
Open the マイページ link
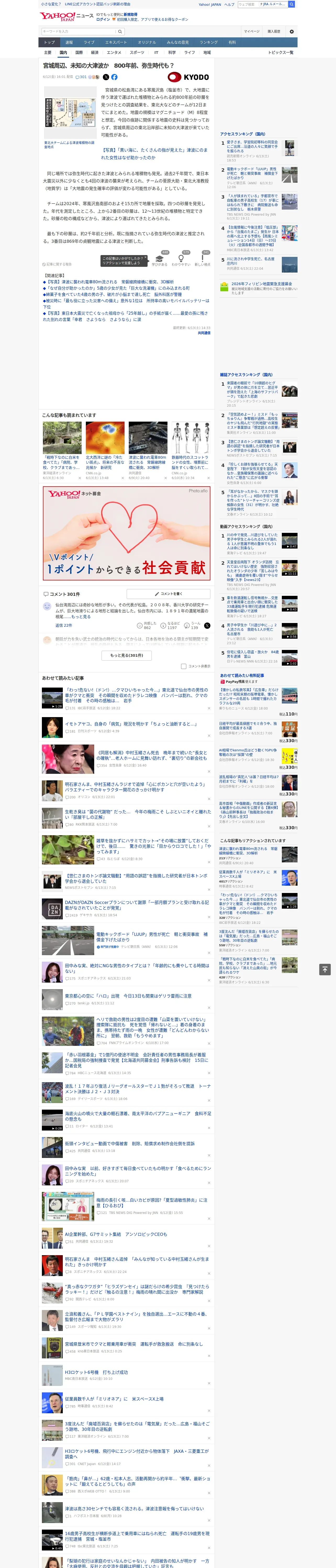click(x=251, y=32)
